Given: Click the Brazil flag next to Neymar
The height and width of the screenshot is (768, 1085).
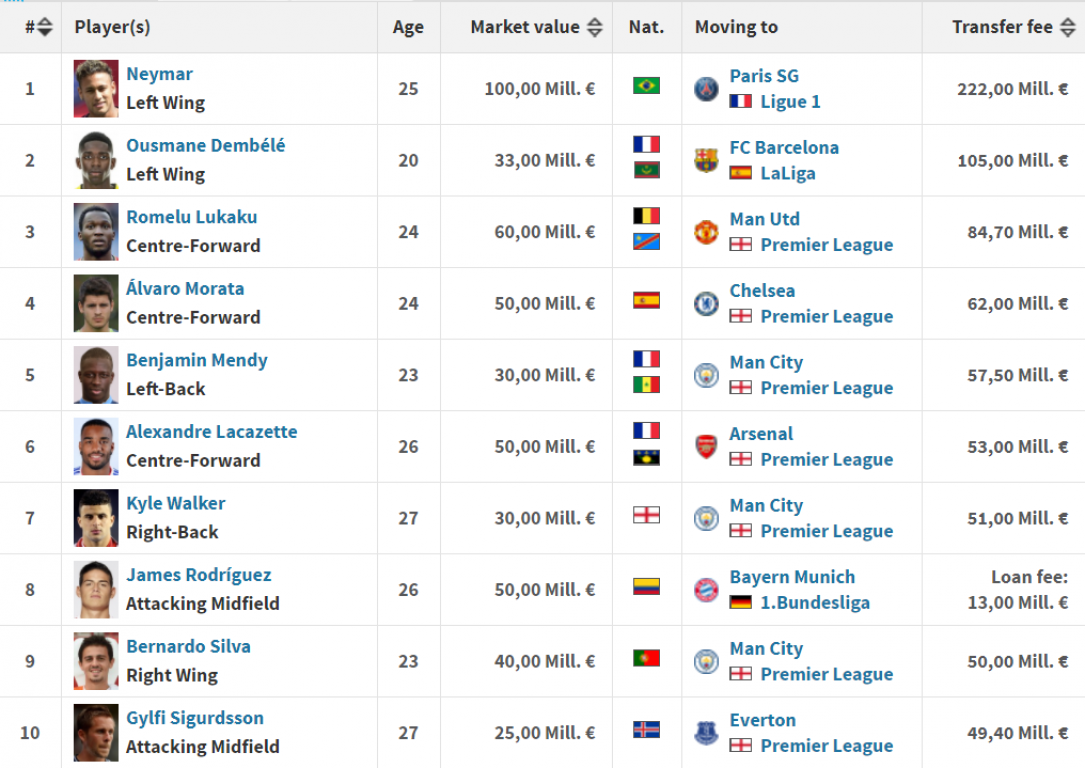Looking at the screenshot, I should click(646, 86).
